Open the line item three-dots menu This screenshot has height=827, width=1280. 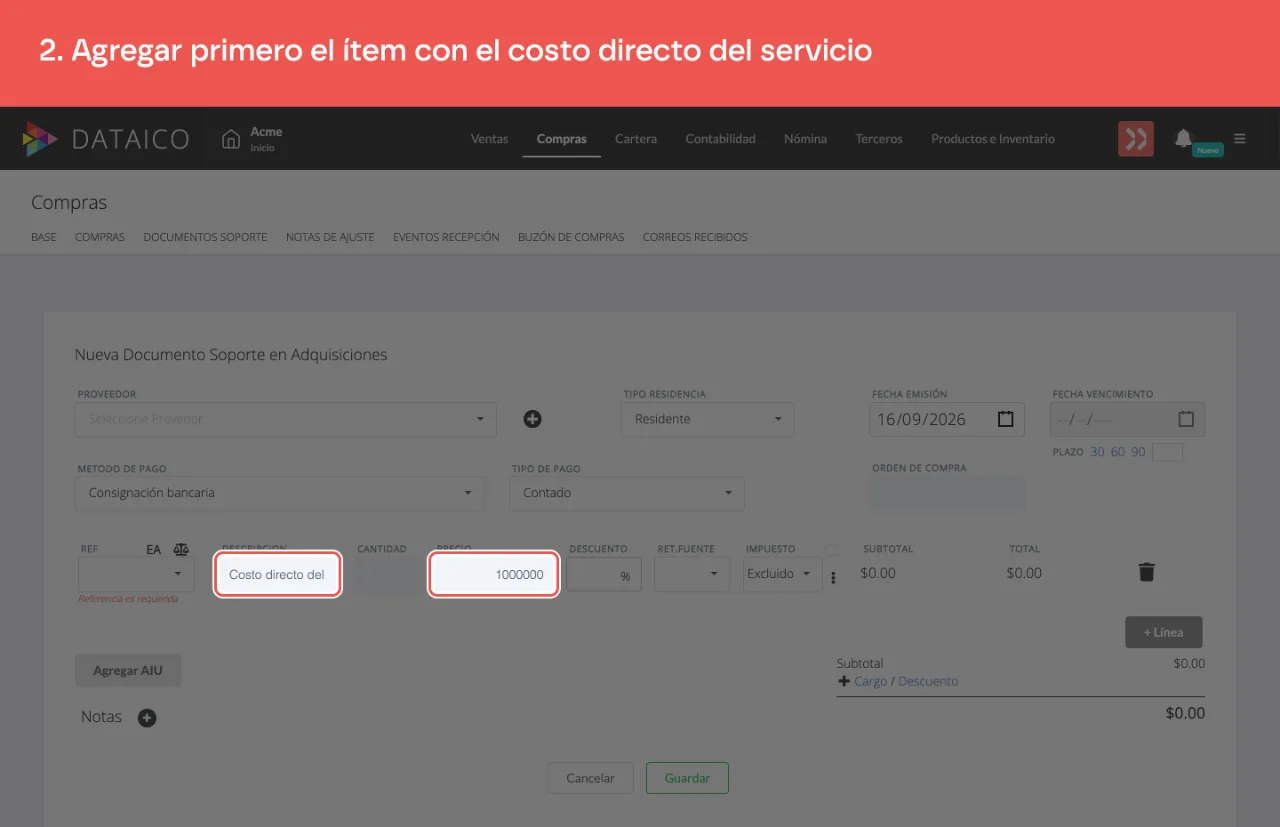tap(833, 578)
